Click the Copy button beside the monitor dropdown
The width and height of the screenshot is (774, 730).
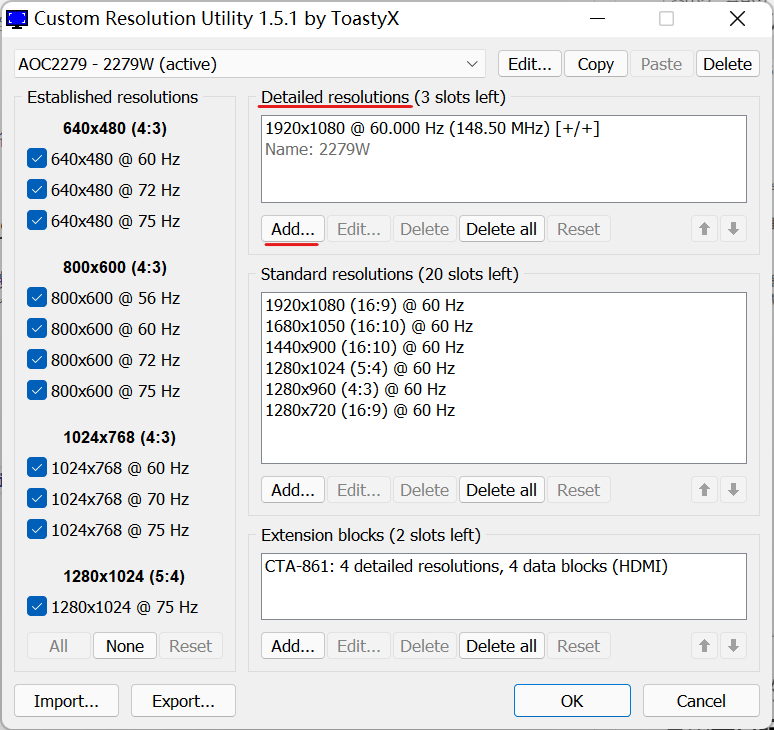click(x=595, y=64)
